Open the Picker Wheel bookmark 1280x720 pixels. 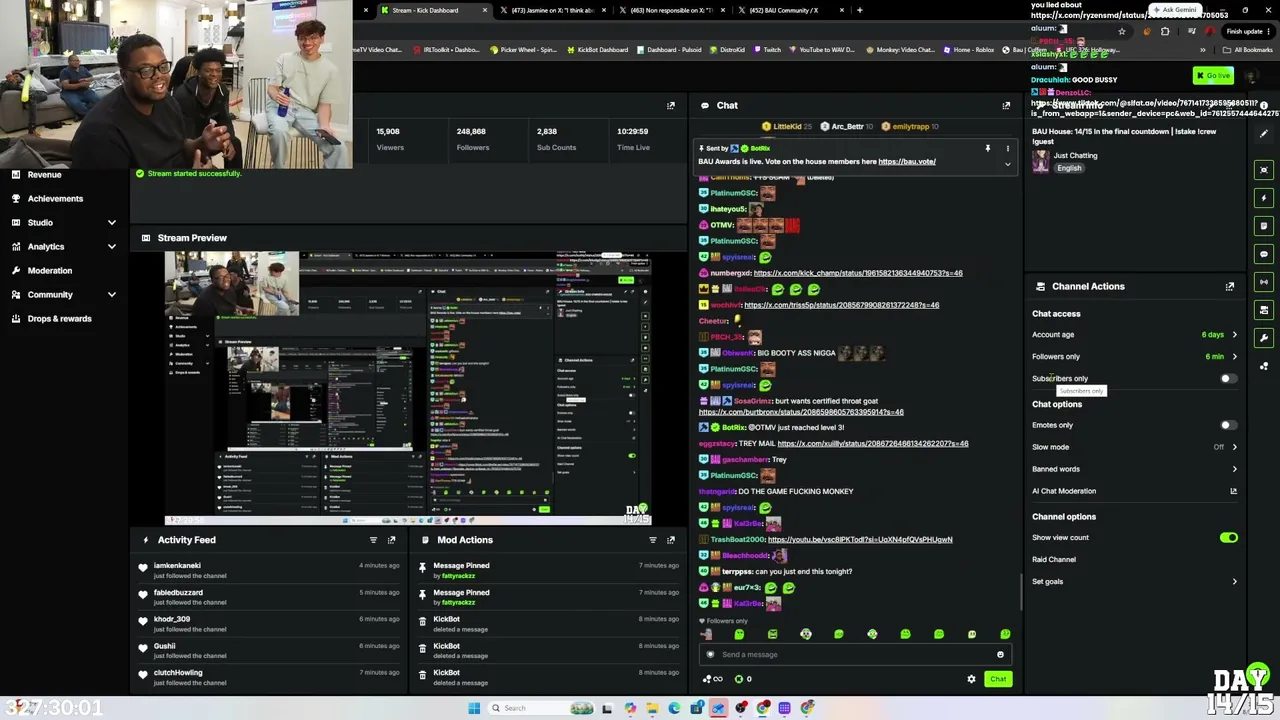pyautogui.click(x=523, y=50)
